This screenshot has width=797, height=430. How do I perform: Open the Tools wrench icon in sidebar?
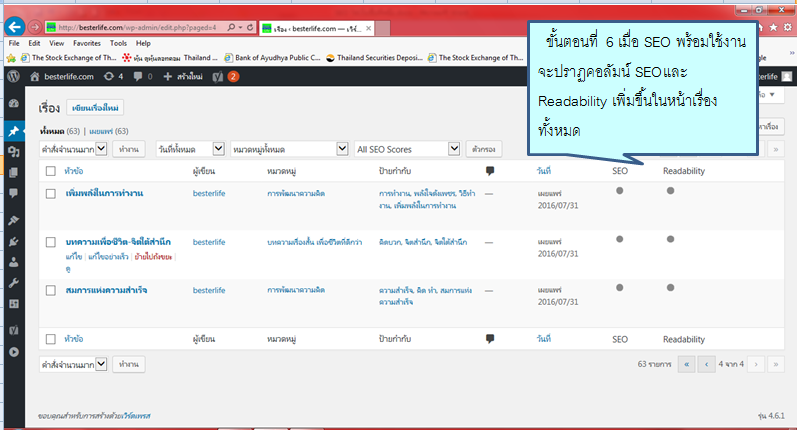coord(14,283)
